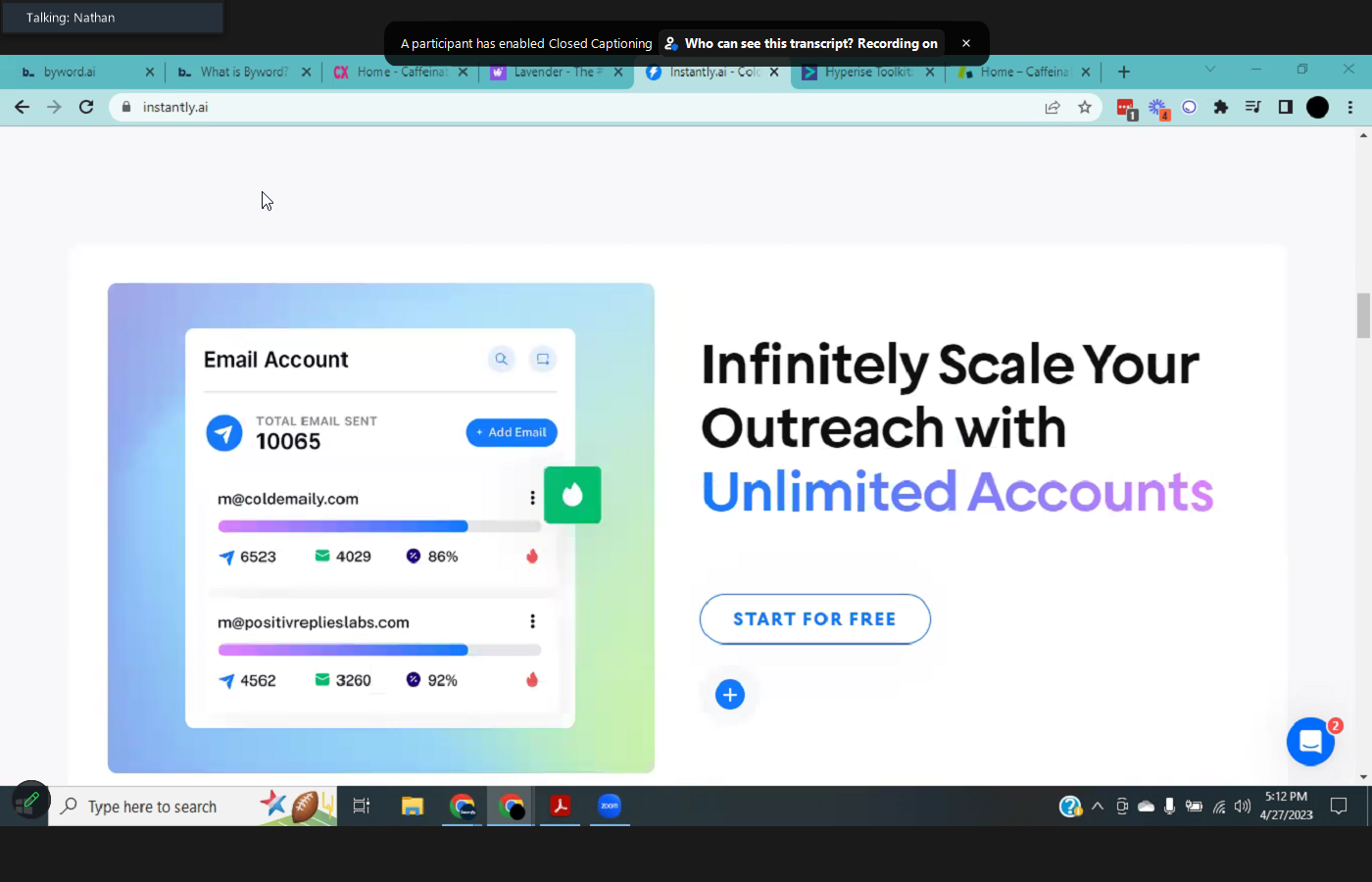Switch to the Lavender tab
Viewport: 1372px width, 882px height.
[553, 73]
